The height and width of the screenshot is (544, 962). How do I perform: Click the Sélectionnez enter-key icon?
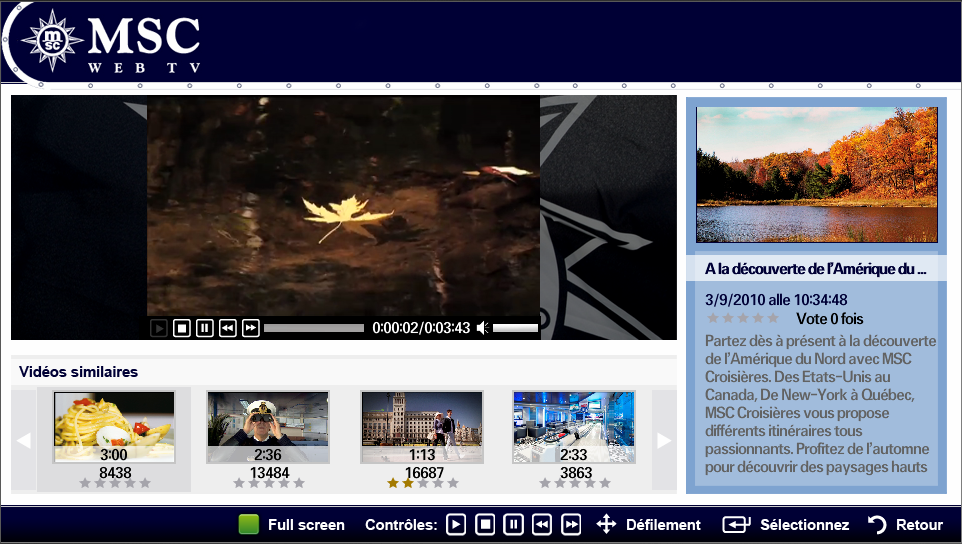pyautogui.click(x=736, y=524)
